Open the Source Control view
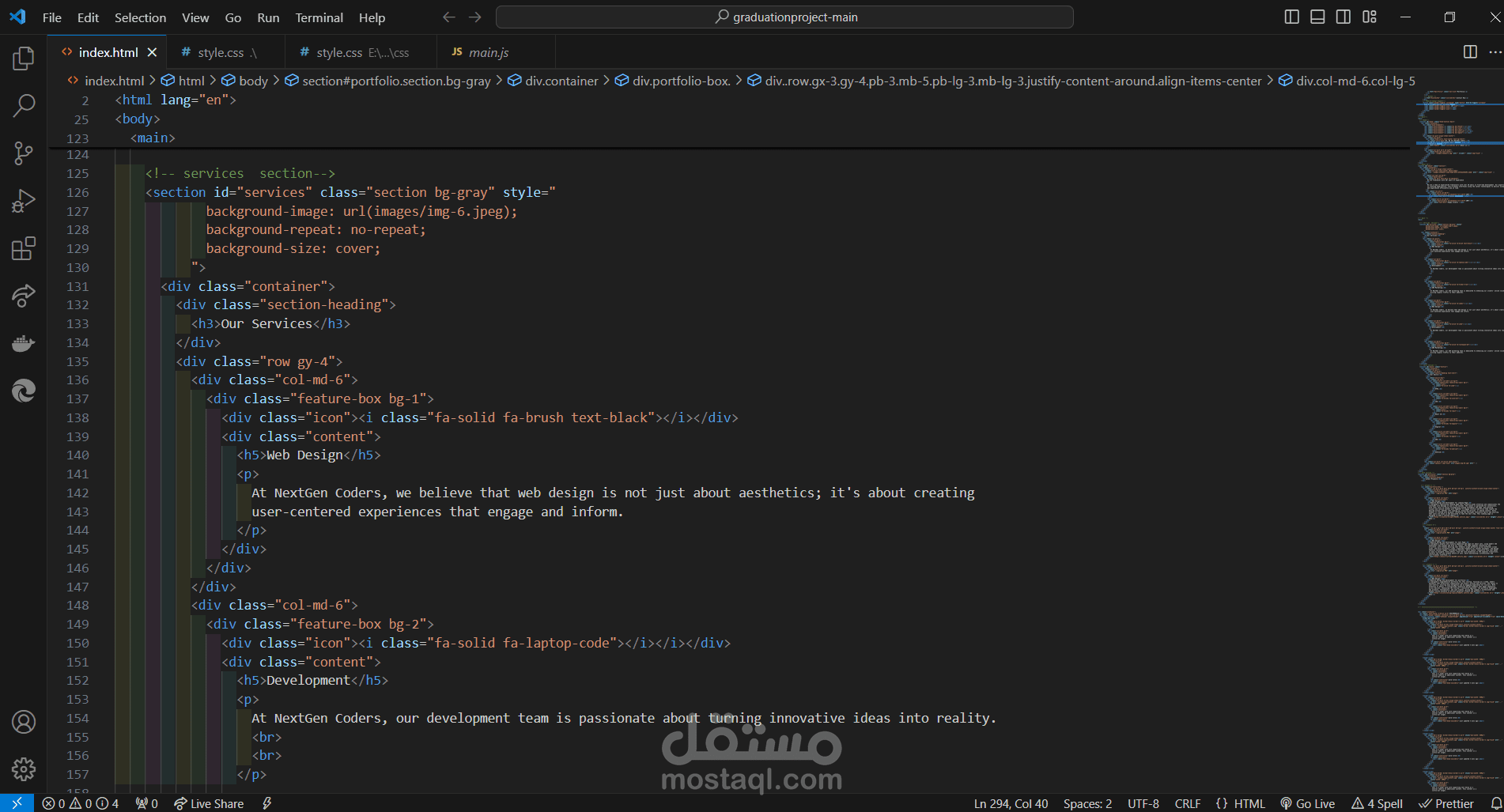 24,153
